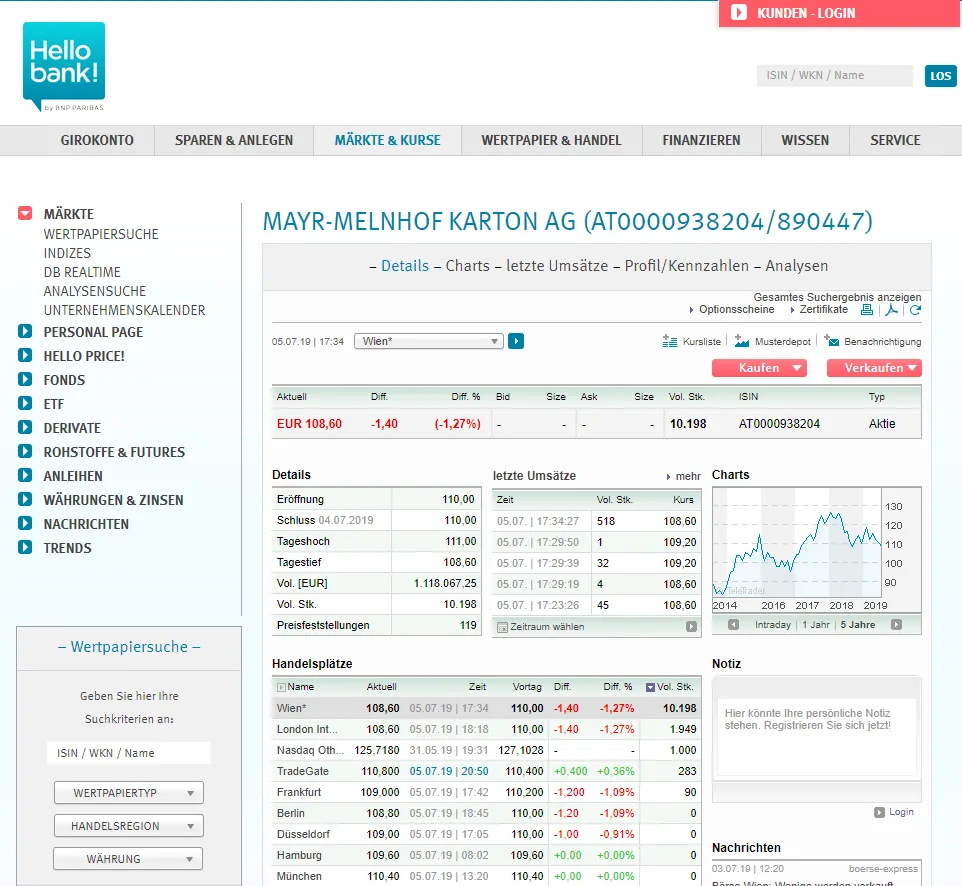Click the Login arrow icon under Notiz

click(879, 812)
